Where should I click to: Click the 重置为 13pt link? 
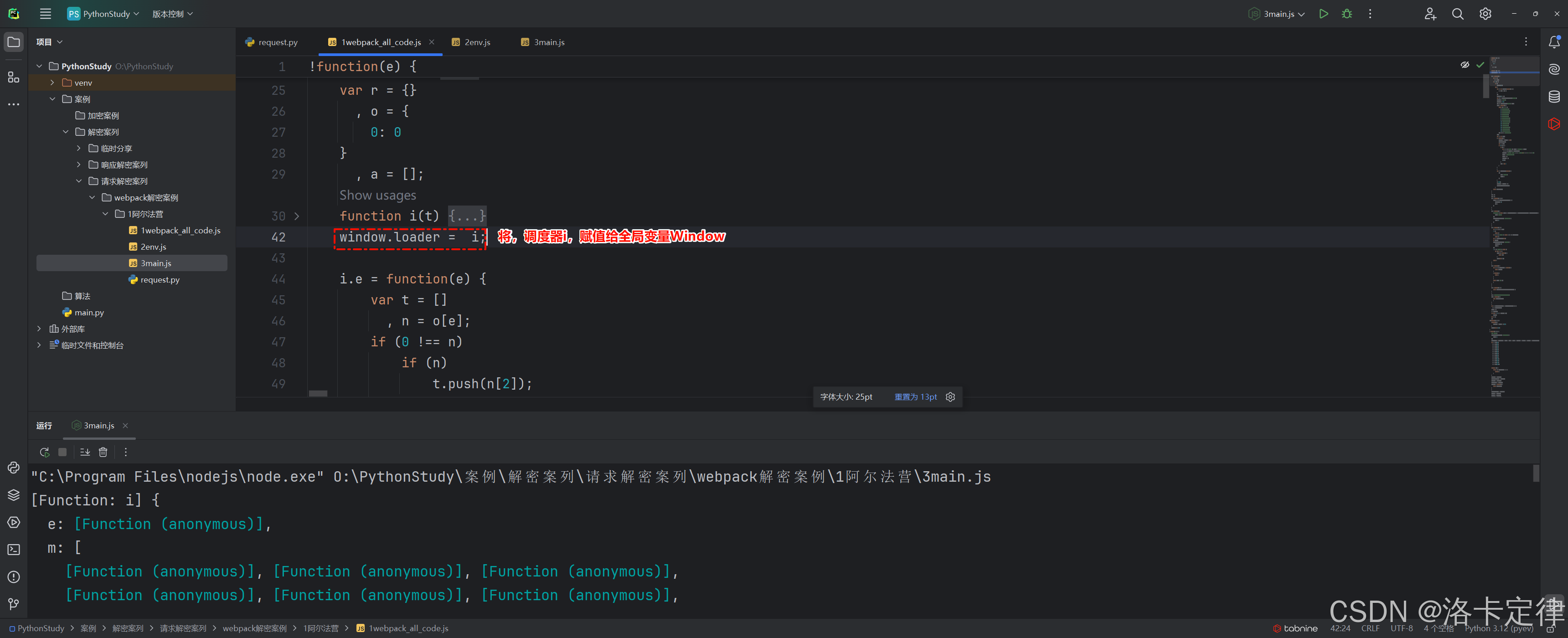[x=915, y=397]
